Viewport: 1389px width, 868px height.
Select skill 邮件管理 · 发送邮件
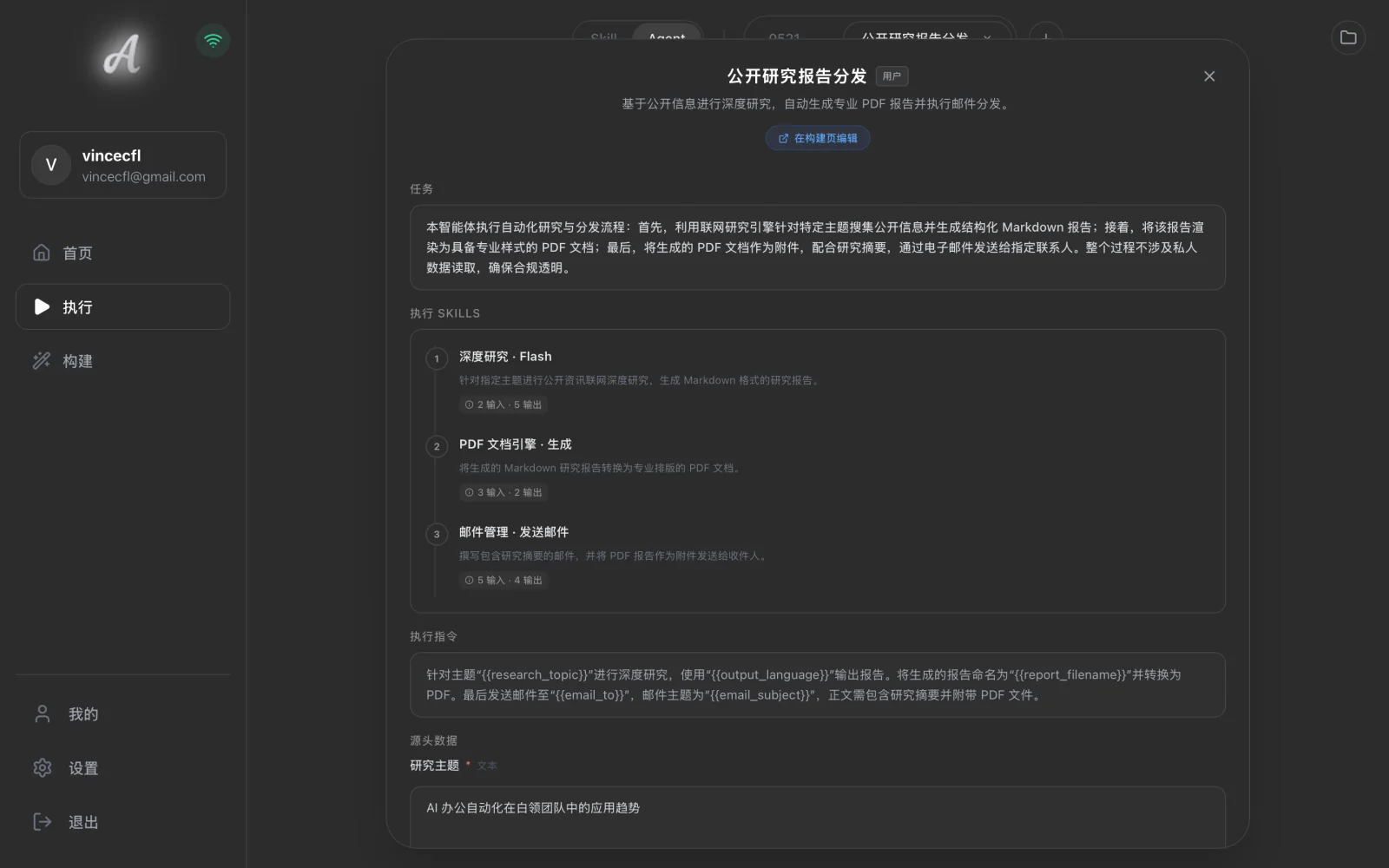pyautogui.click(x=514, y=532)
